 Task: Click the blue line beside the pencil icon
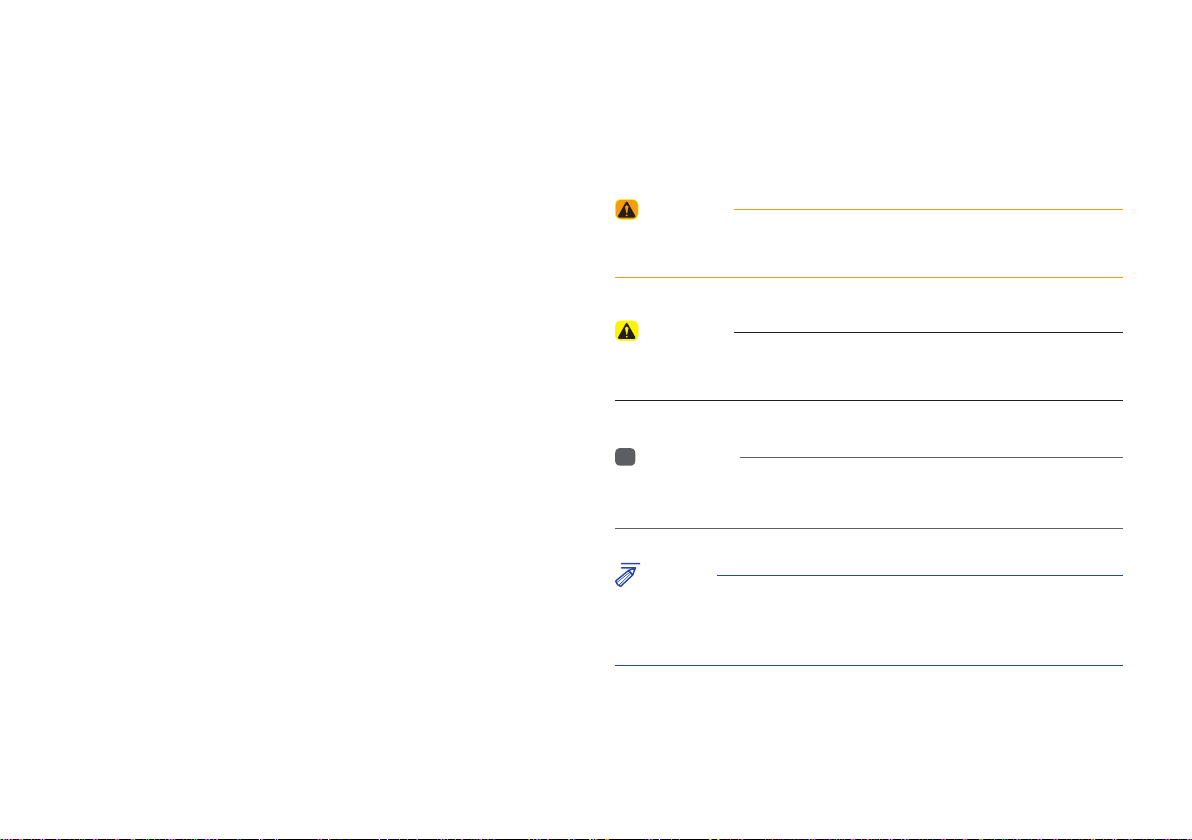920,575
